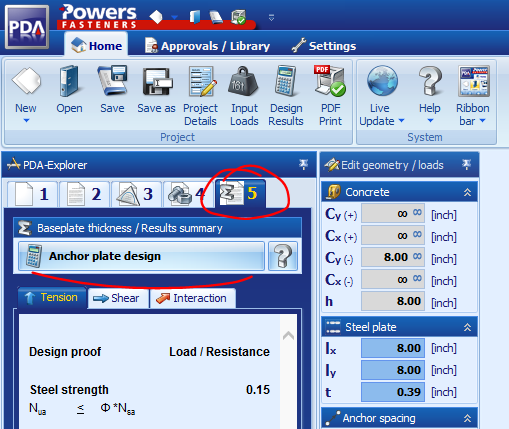Switch to the Tension results tab
This screenshot has width=509, height=429.
(52, 297)
